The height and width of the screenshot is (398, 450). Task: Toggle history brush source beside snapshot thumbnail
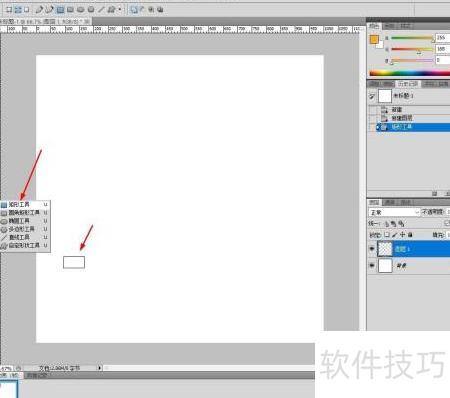[x=372, y=96]
